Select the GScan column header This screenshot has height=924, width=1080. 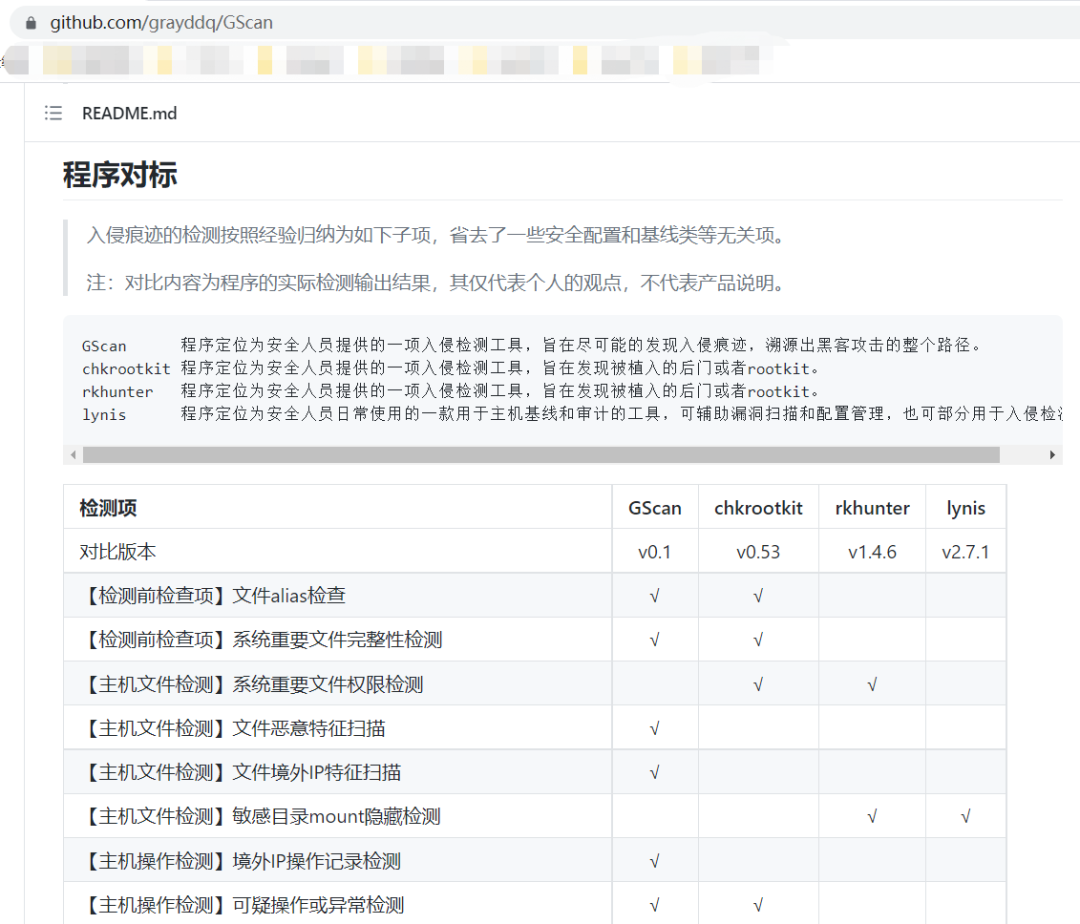coord(655,508)
